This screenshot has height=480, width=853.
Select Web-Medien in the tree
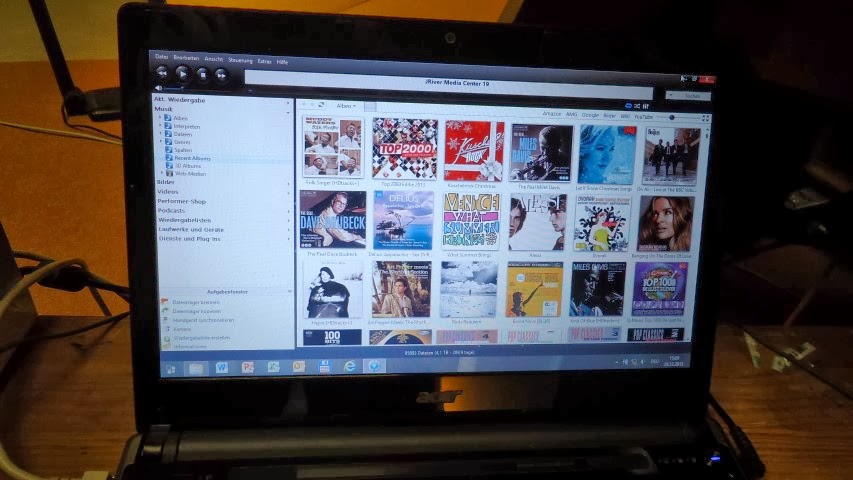point(190,174)
